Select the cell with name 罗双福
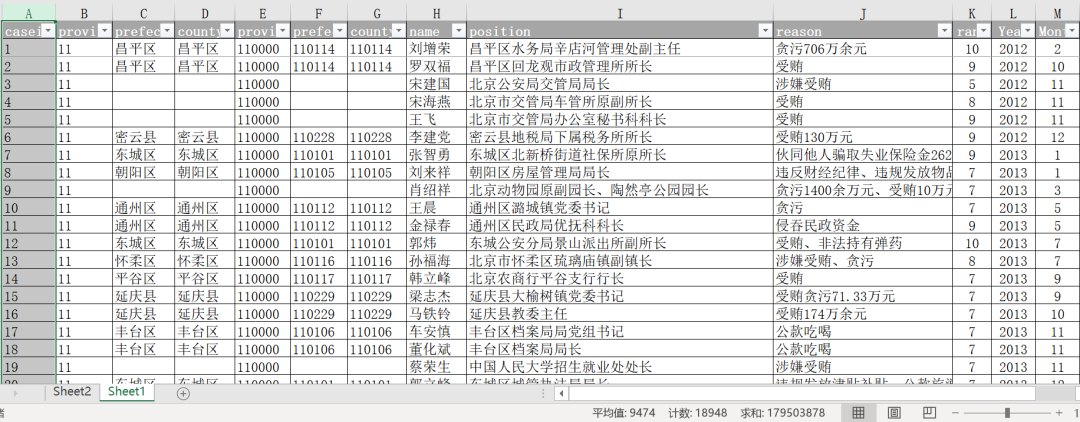The image size is (1080, 422). point(437,66)
